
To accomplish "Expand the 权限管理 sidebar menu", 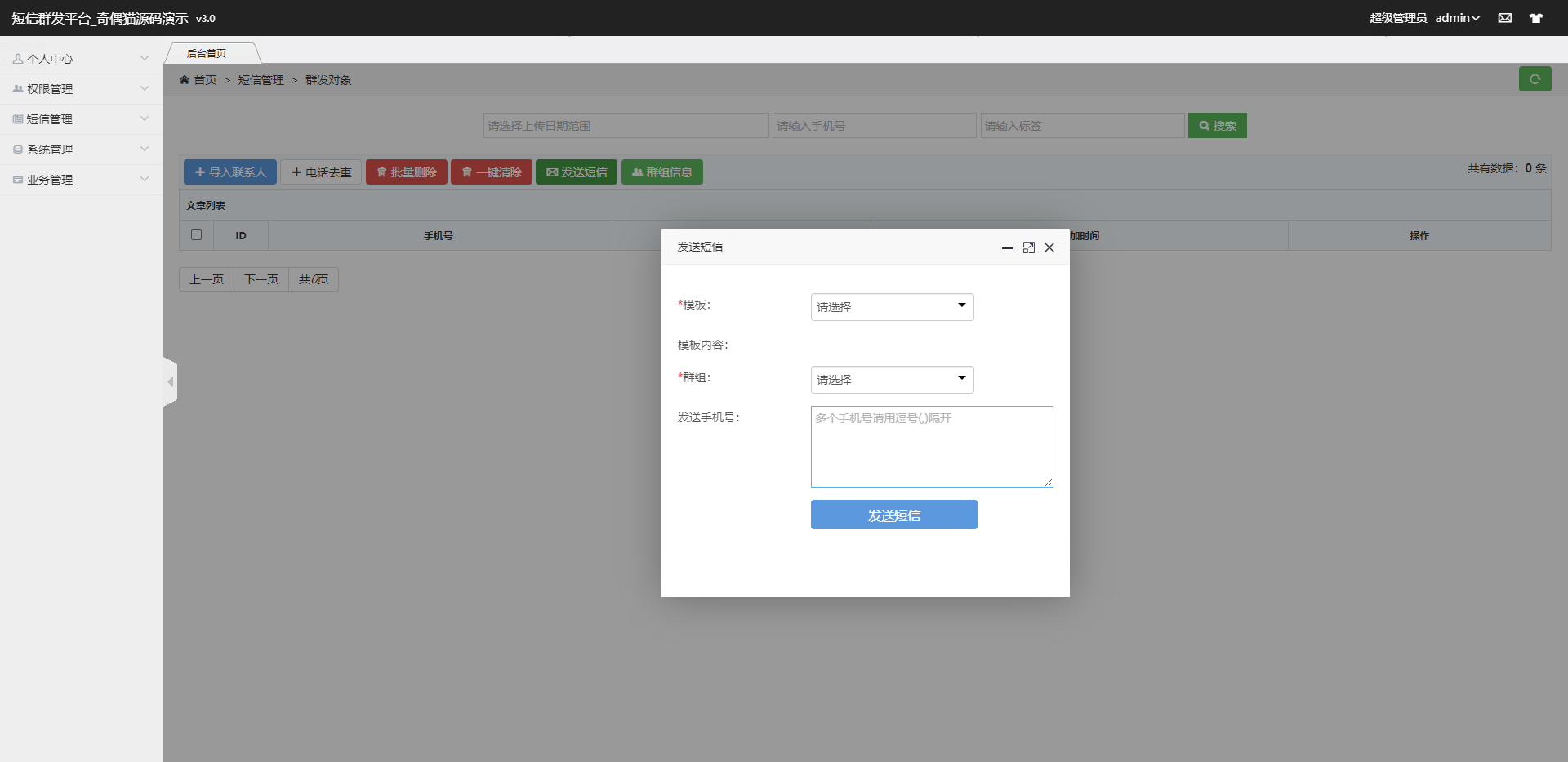I will (x=82, y=89).
